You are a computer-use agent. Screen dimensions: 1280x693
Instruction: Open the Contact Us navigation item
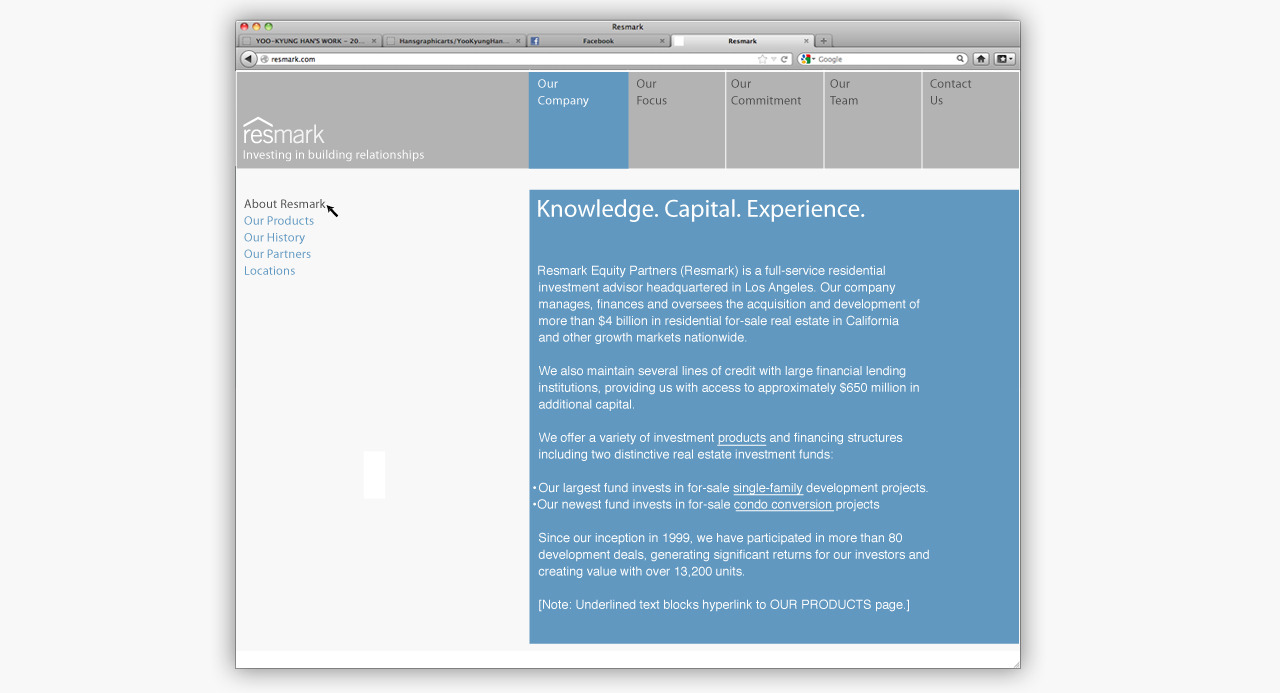point(950,92)
